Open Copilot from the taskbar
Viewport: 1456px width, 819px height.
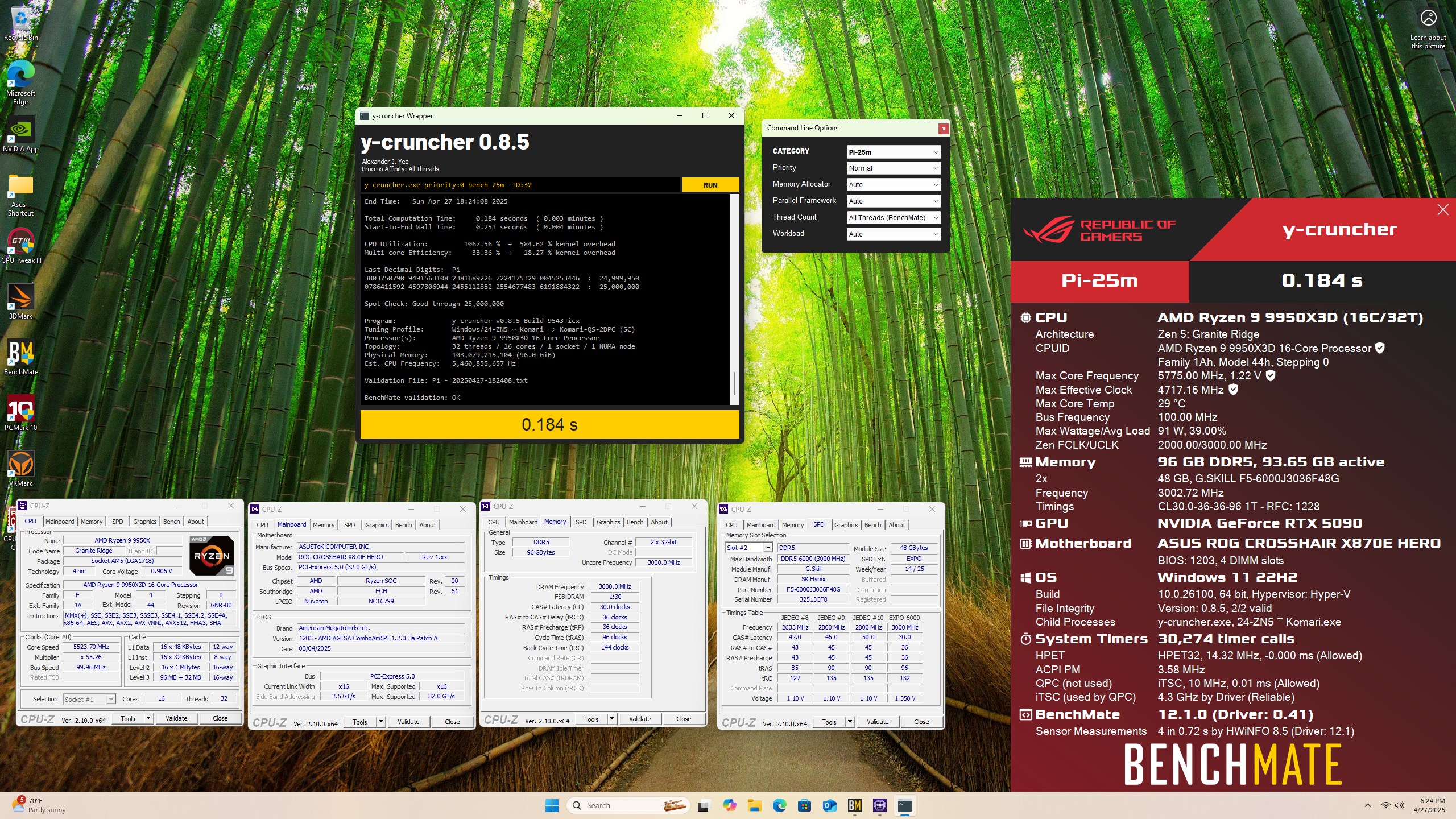click(729, 805)
